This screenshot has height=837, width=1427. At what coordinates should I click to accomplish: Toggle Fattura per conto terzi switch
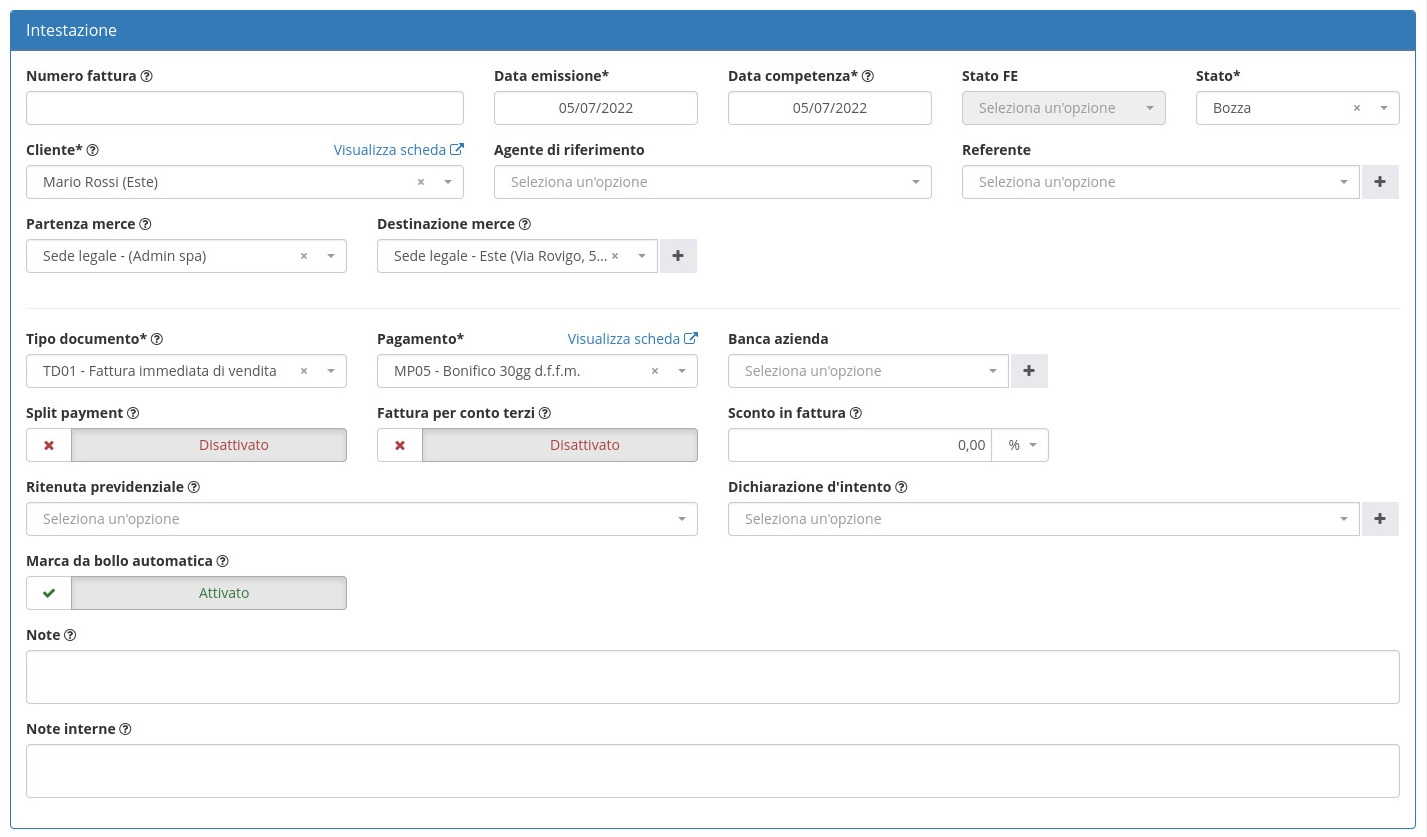tap(537, 445)
